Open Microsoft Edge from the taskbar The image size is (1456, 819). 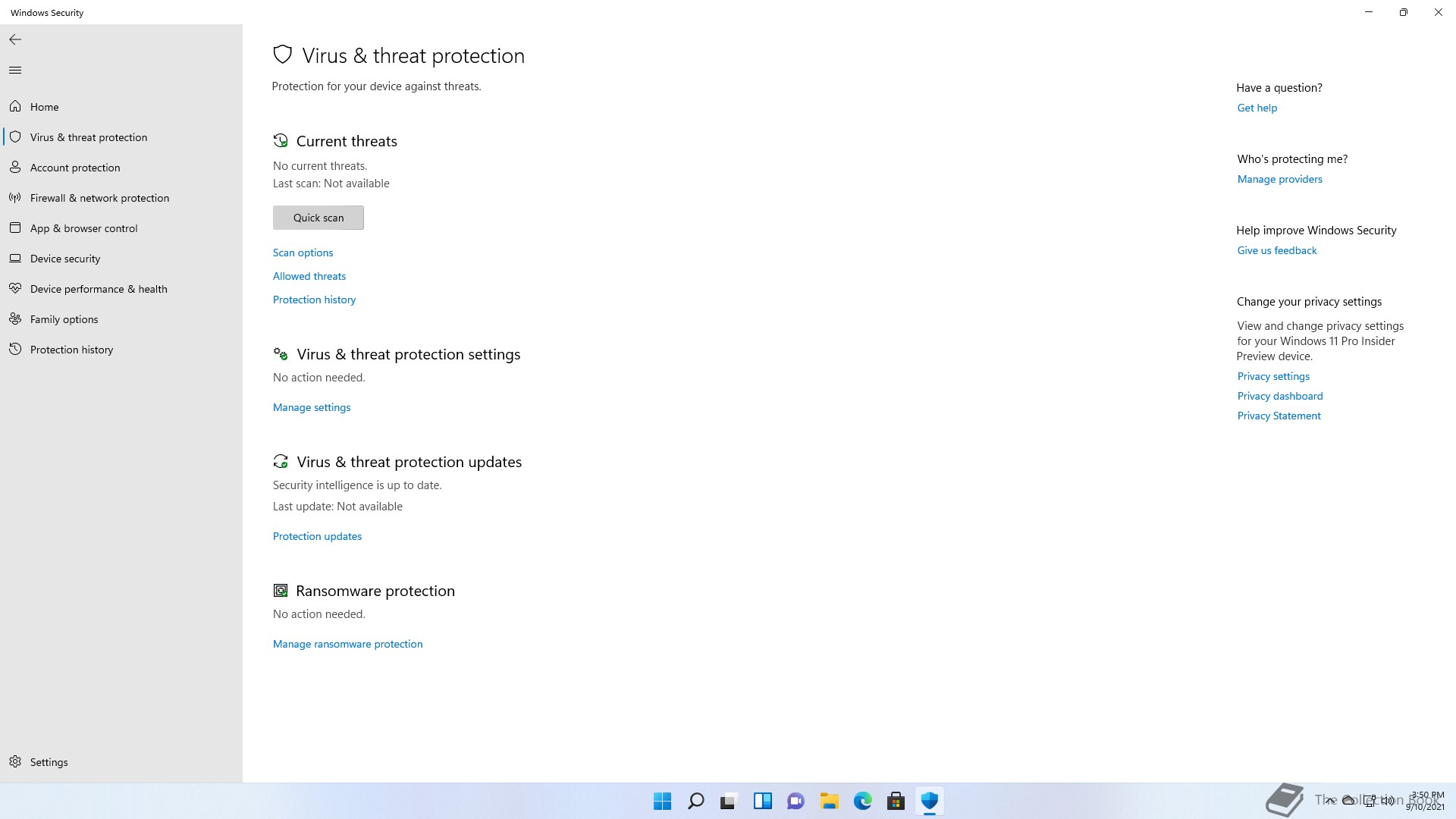pyautogui.click(x=862, y=801)
